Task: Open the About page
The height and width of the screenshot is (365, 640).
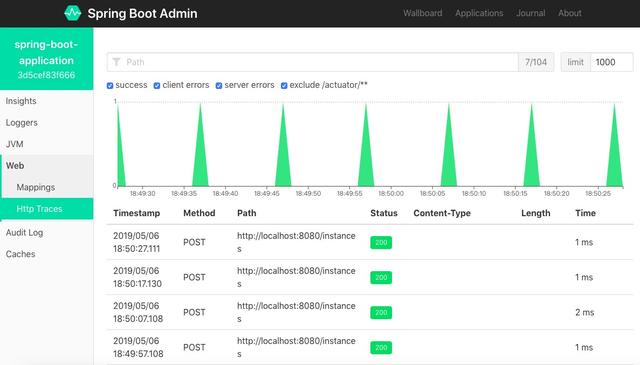Action: coord(570,13)
